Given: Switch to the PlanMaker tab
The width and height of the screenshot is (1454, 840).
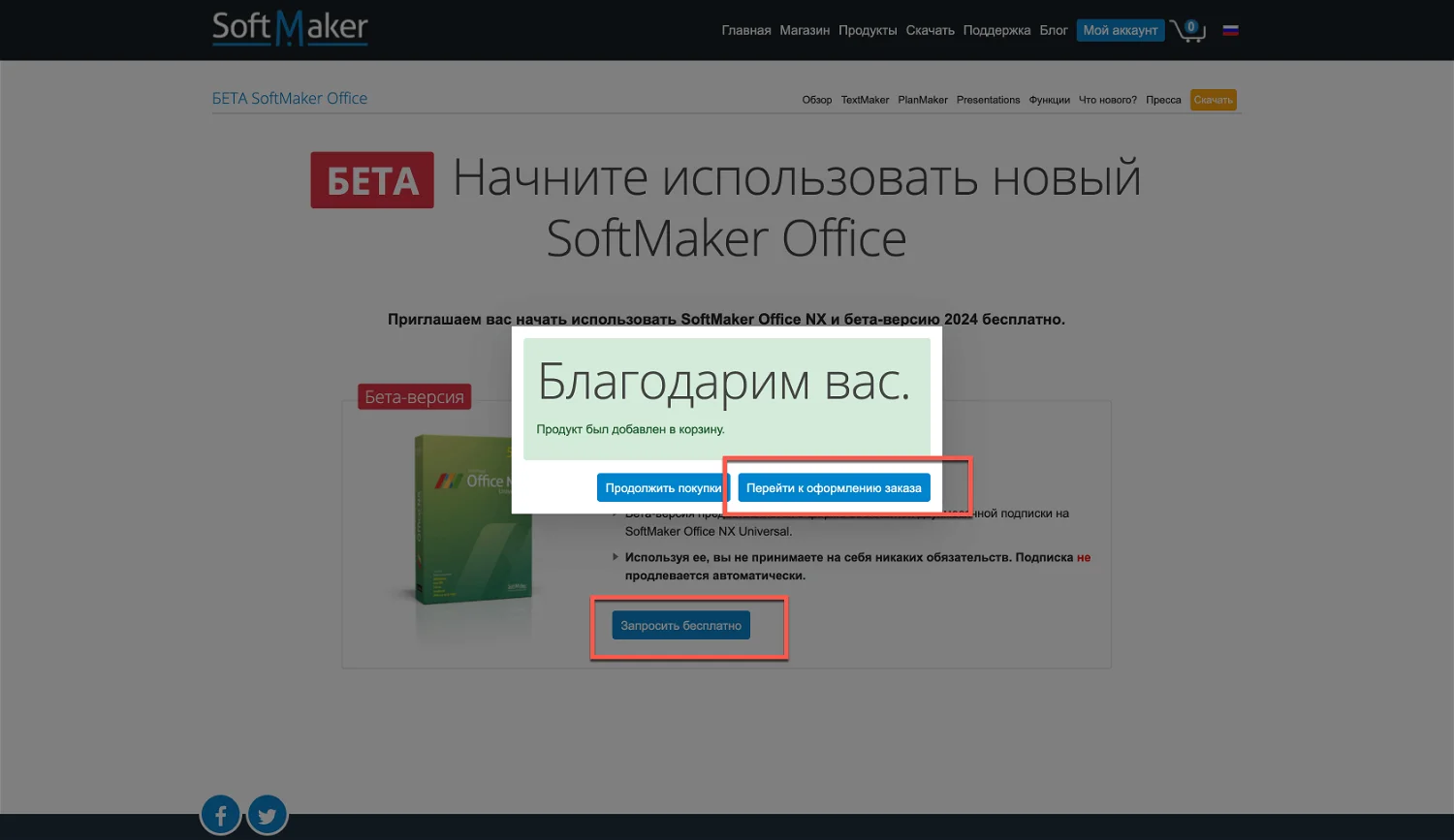Looking at the screenshot, I should tap(923, 100).
